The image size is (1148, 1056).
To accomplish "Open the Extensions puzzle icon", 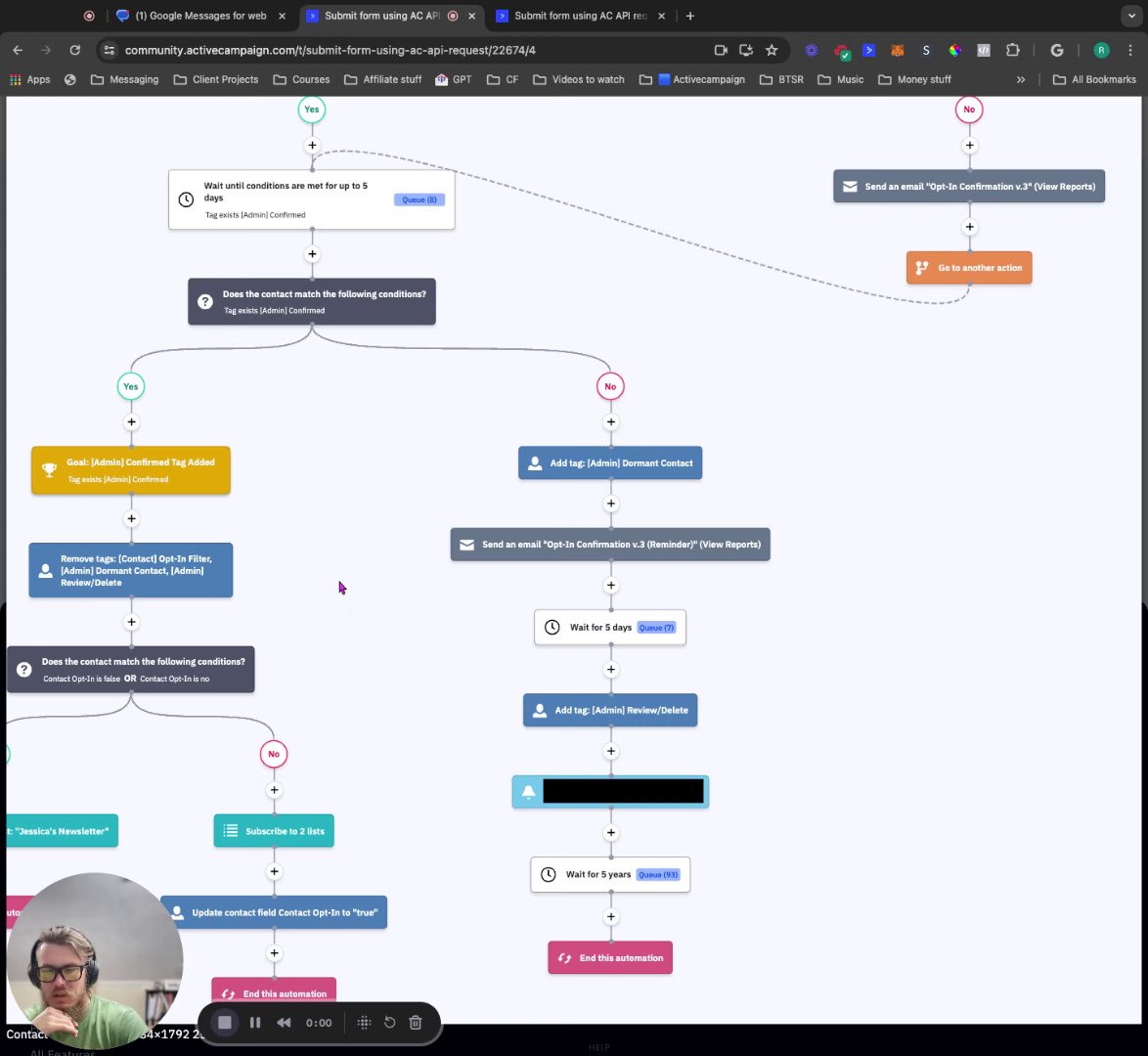I will coord(1012,50).
